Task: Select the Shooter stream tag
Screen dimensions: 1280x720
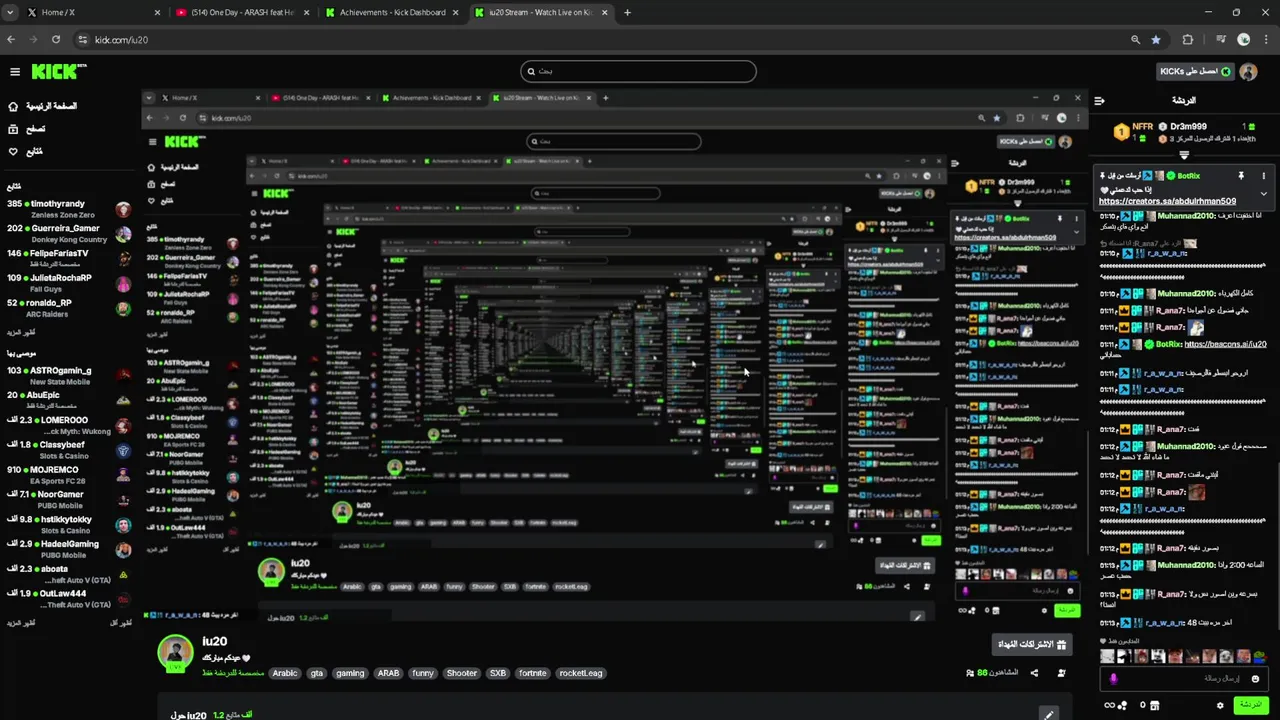Action: pyautogui.click(x=462, y=673)
